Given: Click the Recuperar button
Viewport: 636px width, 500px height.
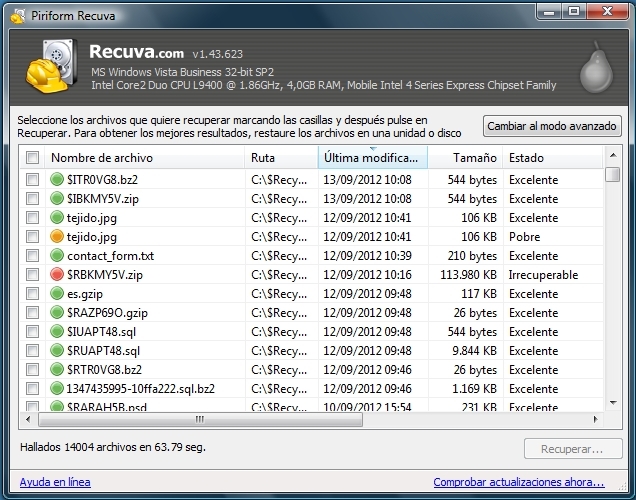Looking at the screenshot, I should click(x=573, y=449).
